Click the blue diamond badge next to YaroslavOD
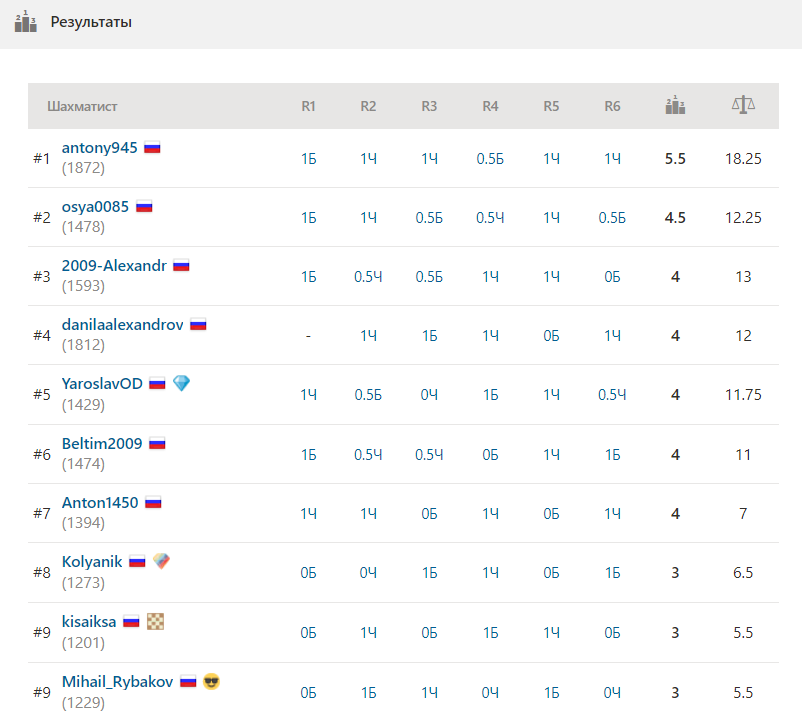Image resolution: width=802 pixels, height=718 pixels. coord(182,383)
